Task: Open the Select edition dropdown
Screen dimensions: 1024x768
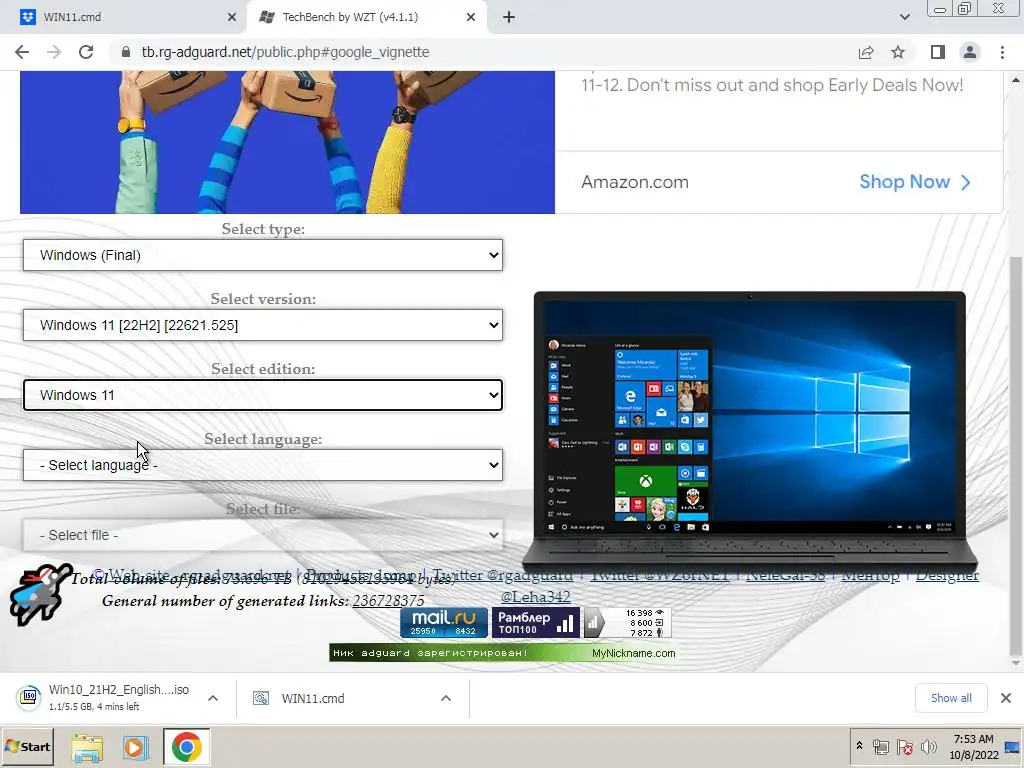Action: coord(263,395)
